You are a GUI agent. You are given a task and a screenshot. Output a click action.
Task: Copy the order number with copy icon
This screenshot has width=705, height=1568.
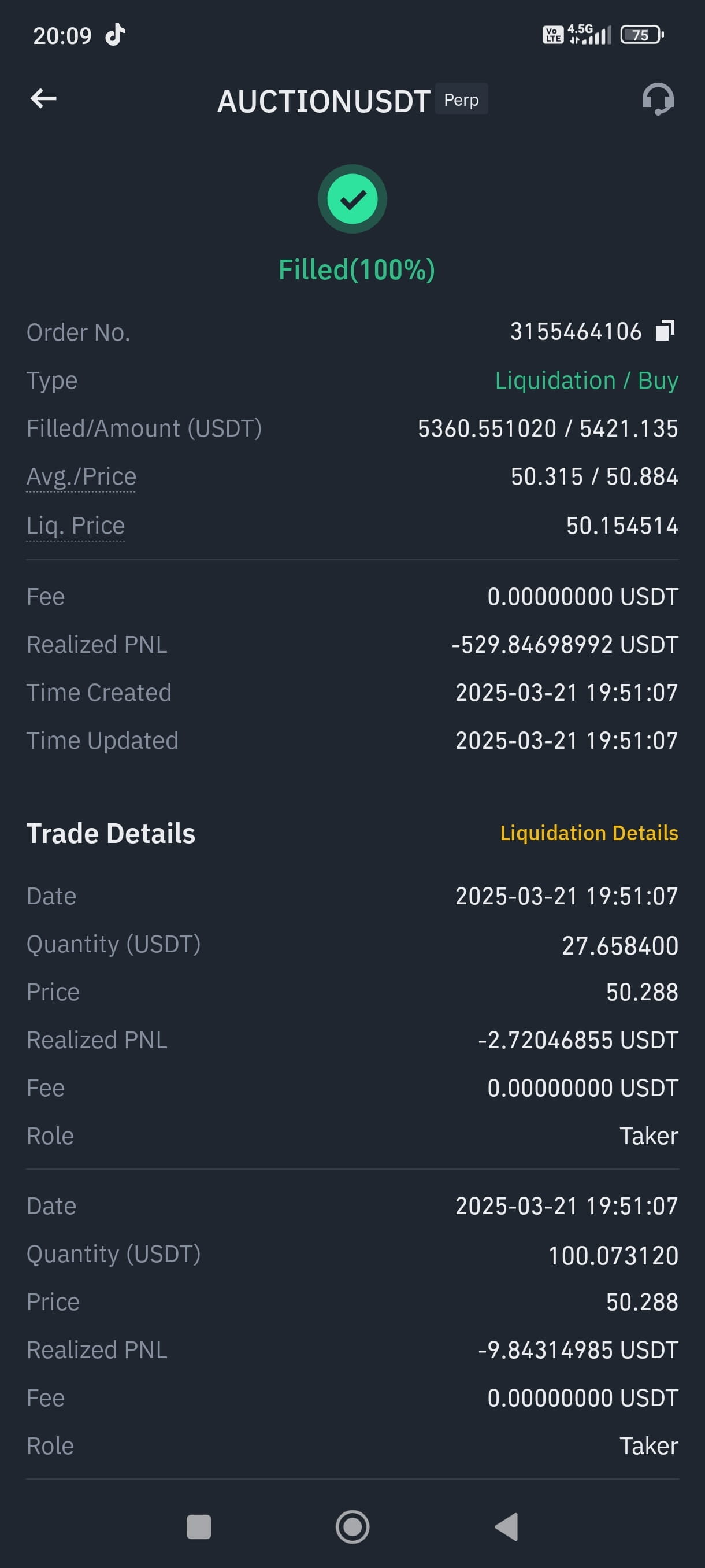pyautogui.click(x=665, y=331)
